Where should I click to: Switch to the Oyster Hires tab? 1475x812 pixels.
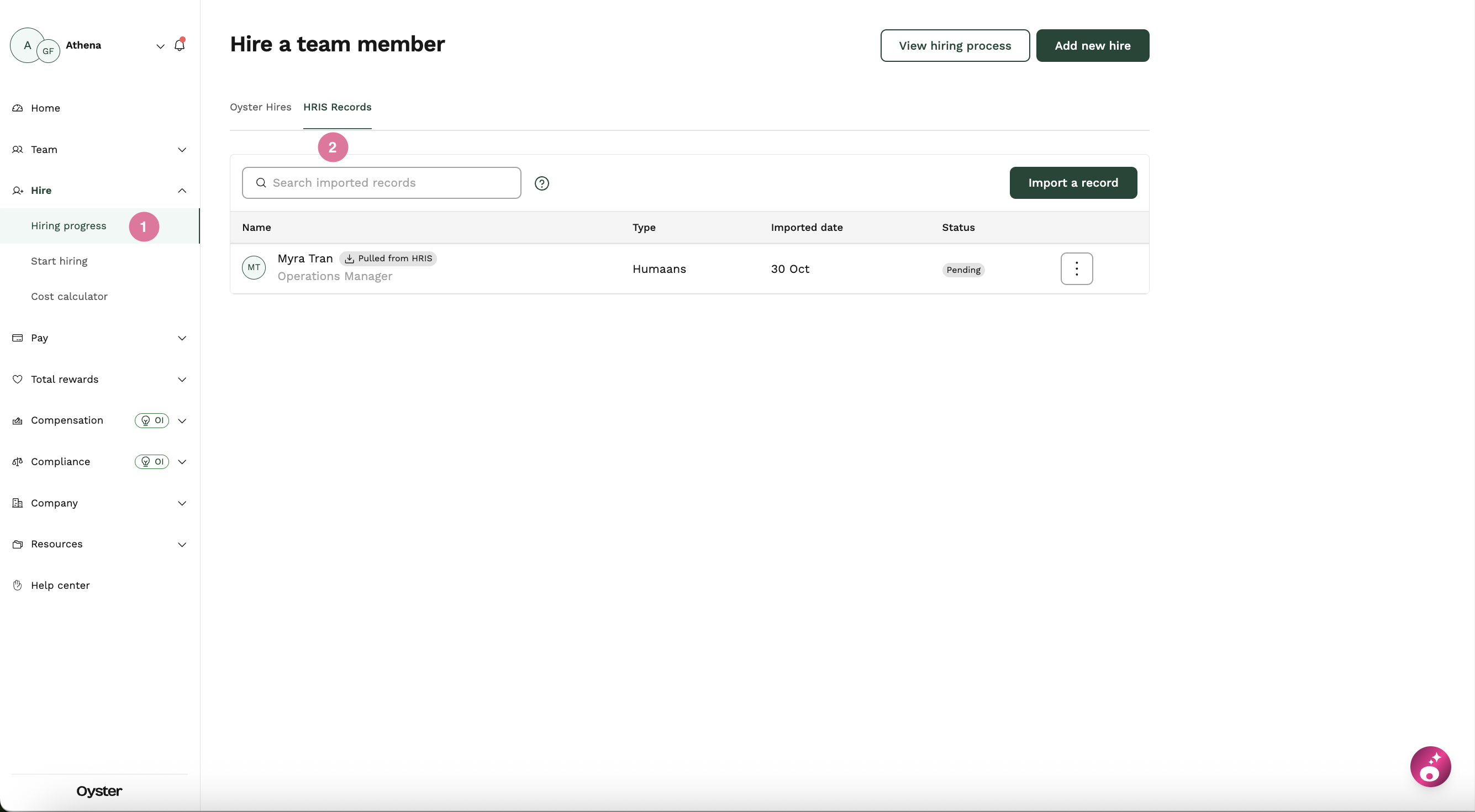[x=261, y=107]
